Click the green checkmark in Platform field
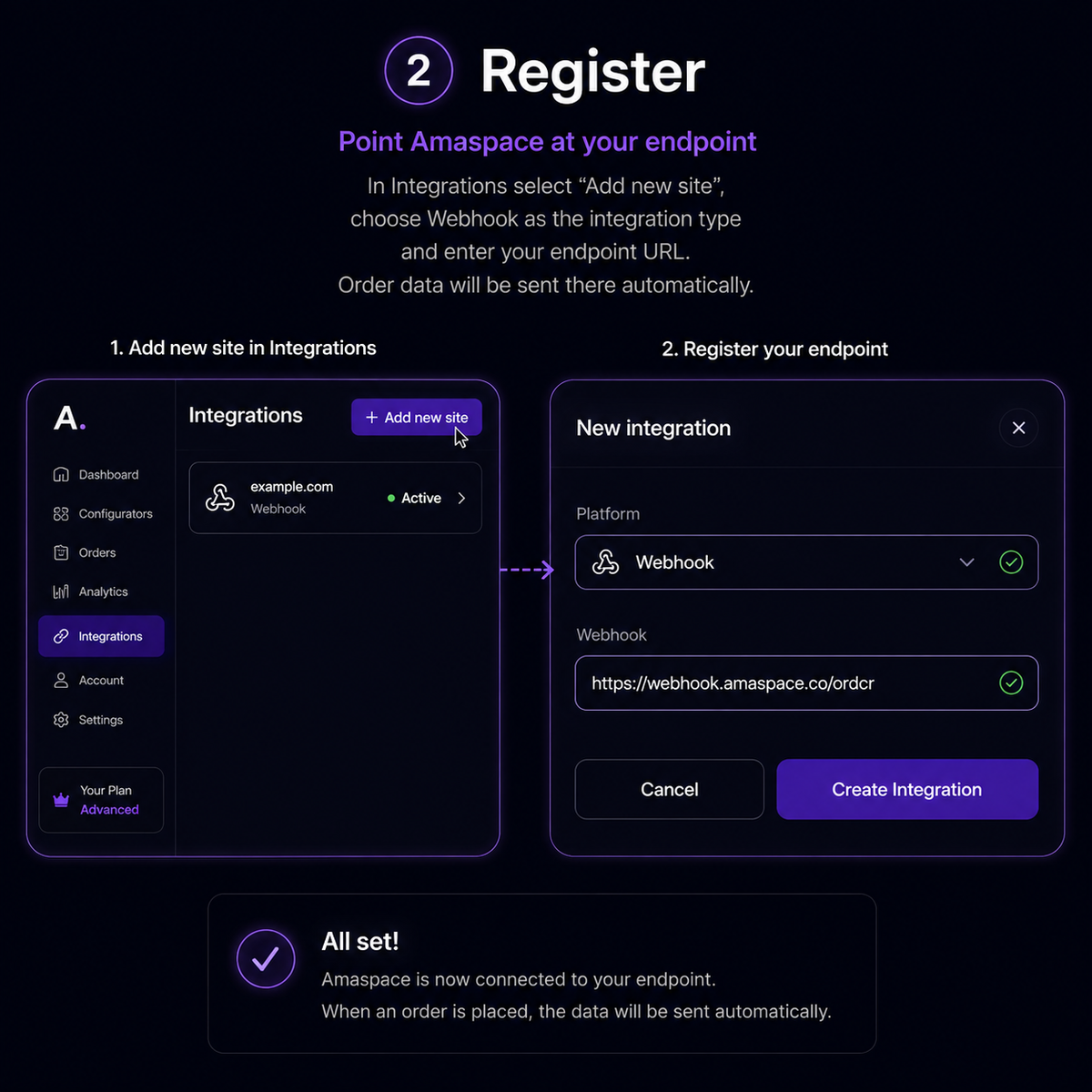 click(x=1011, y=562)
